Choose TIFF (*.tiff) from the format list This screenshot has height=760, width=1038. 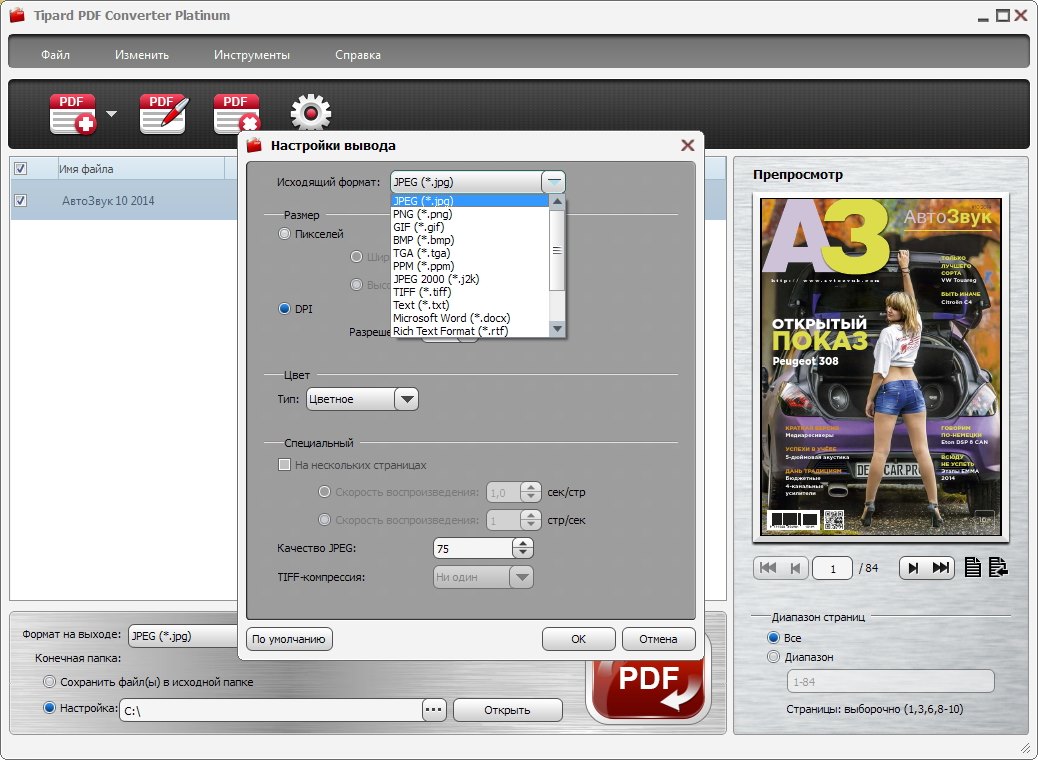[x=422, y=292]
